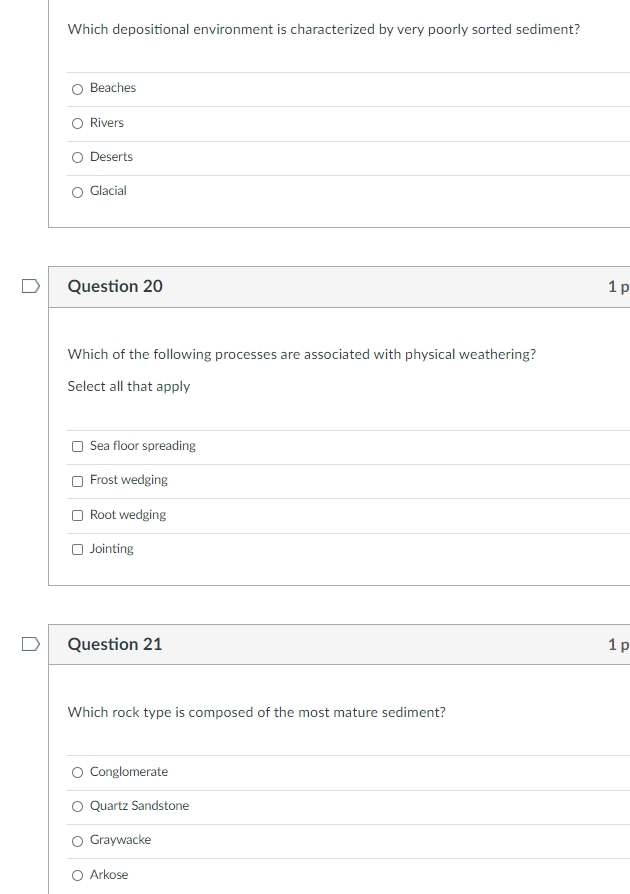Image resolution: width=630 pixels, height=894 pixels.
Task: Mark Glacial as the answer
Action: point(78,192)
